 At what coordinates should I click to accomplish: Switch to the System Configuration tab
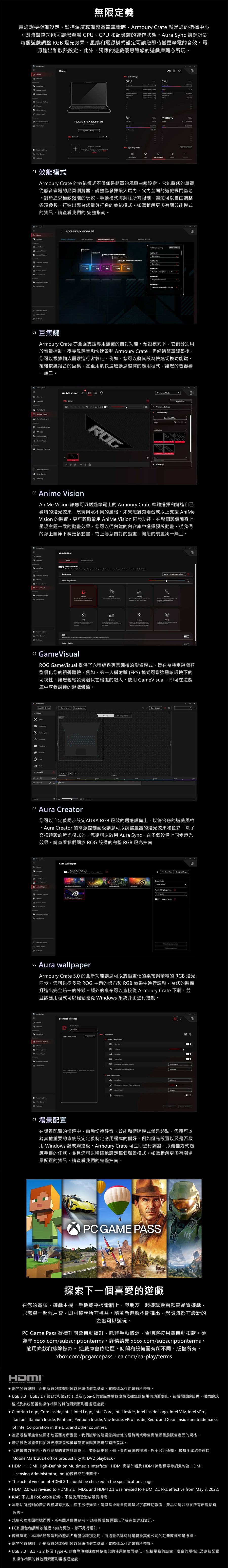(68, 240)
